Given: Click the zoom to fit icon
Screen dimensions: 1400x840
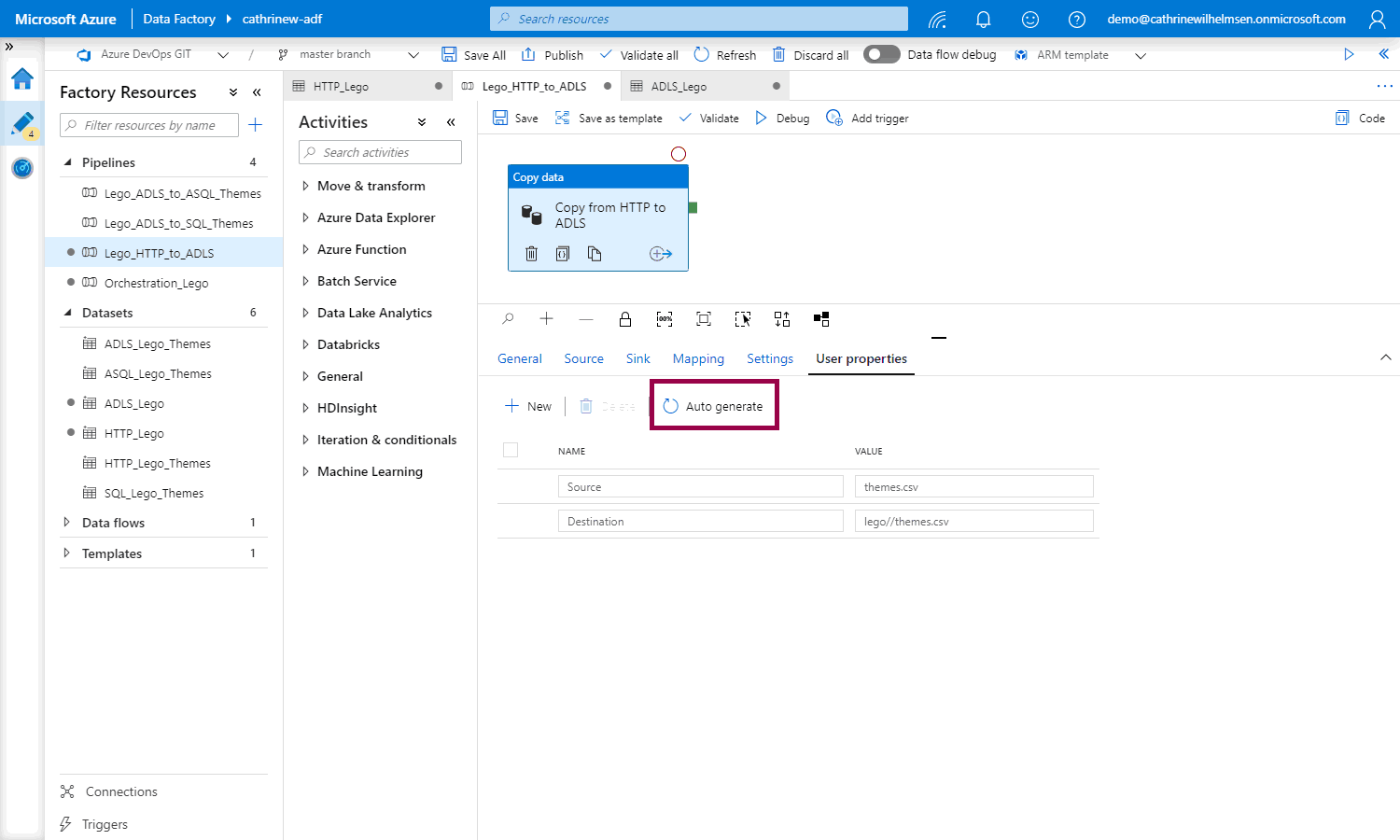Looking at the screenshot, I should click(704, 319).
